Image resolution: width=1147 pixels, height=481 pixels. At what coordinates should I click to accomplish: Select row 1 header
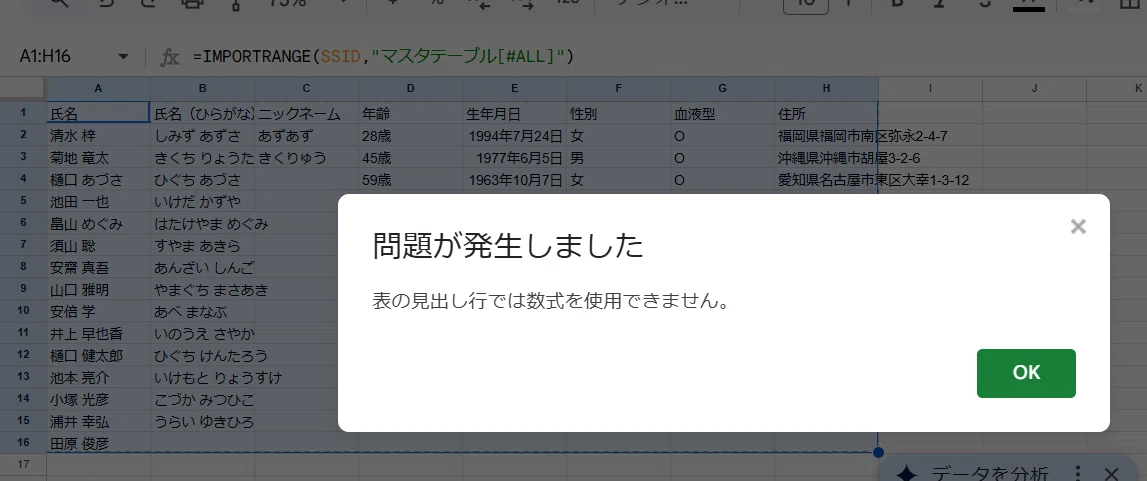tap(23, 113)
